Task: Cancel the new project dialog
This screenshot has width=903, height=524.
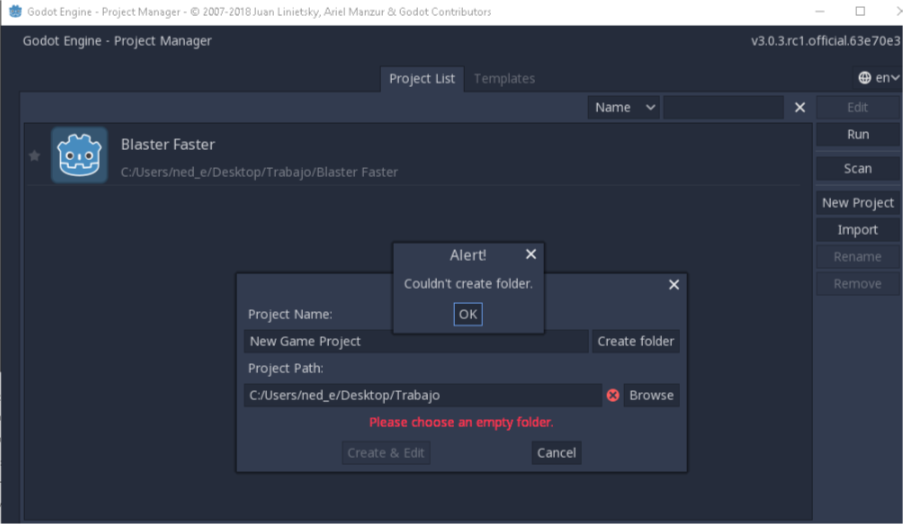Action: coord(556,453)
